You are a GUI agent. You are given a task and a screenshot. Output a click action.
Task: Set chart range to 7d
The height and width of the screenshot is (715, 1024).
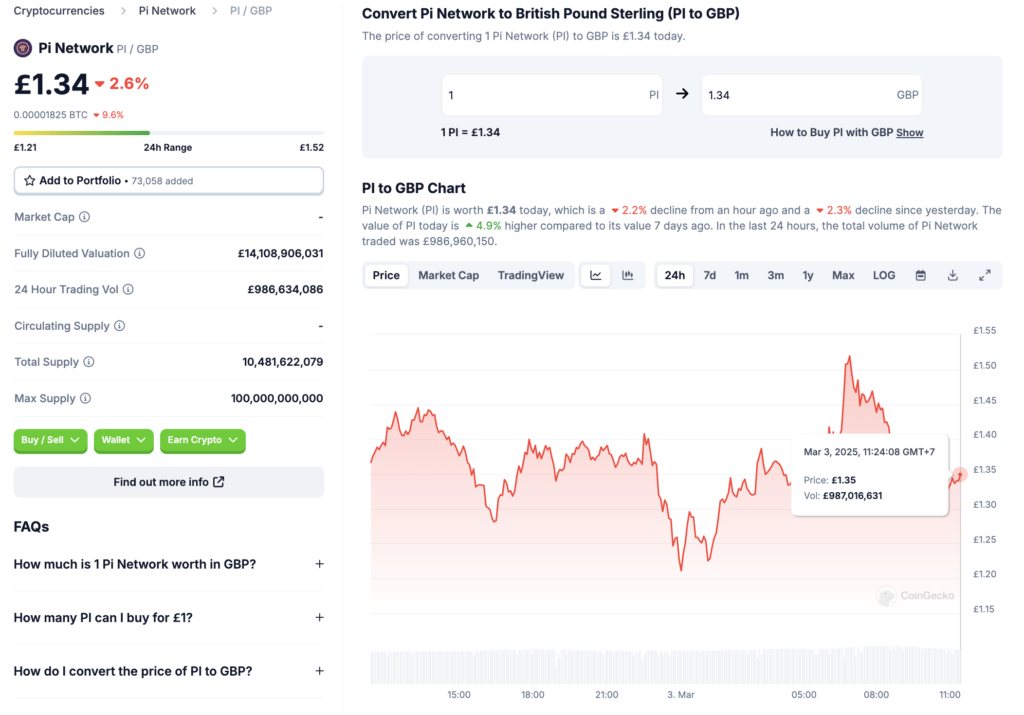point(710,276)
